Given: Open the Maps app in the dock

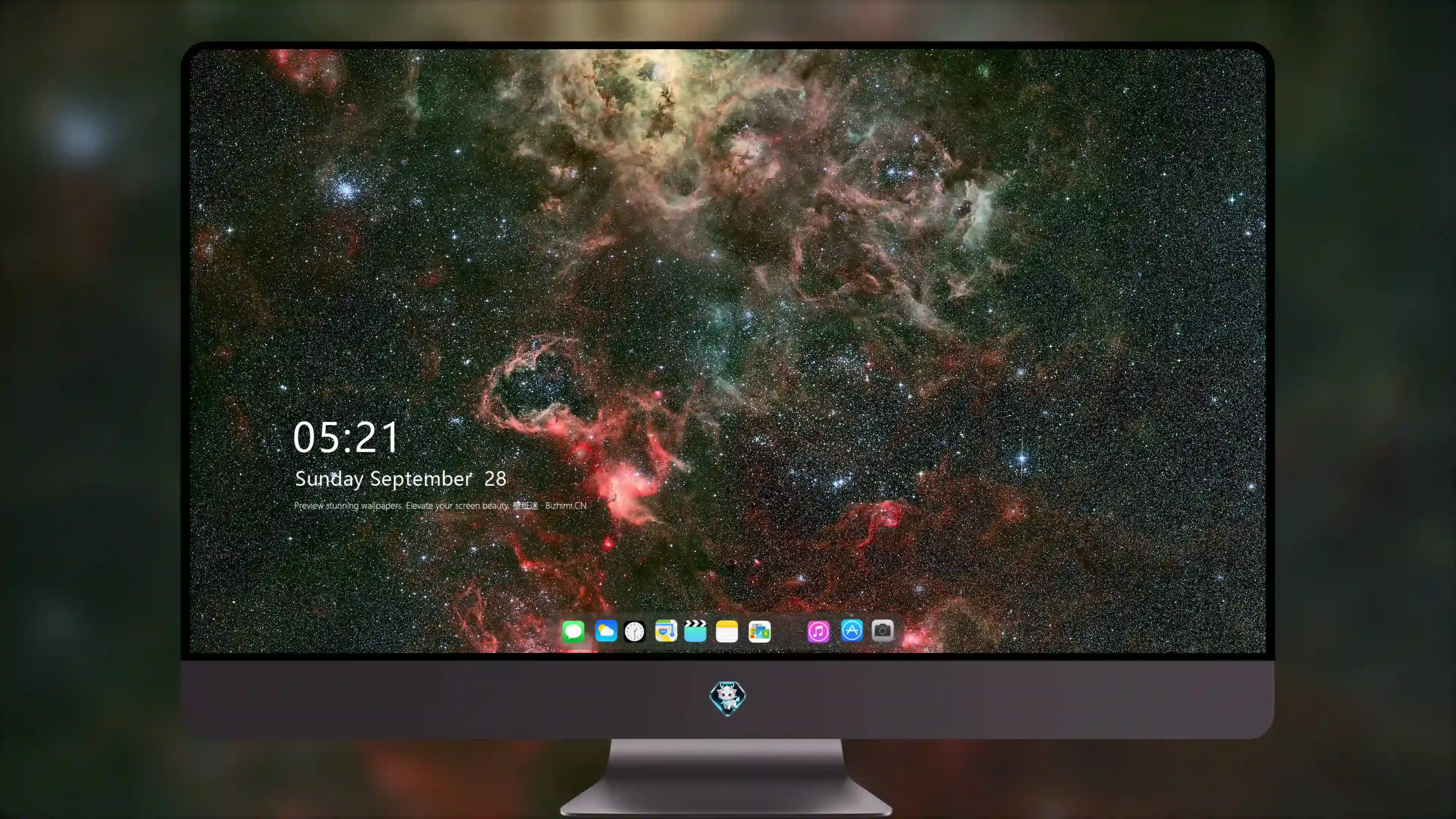Looking at the screenshot, I should tap(666, 631).
